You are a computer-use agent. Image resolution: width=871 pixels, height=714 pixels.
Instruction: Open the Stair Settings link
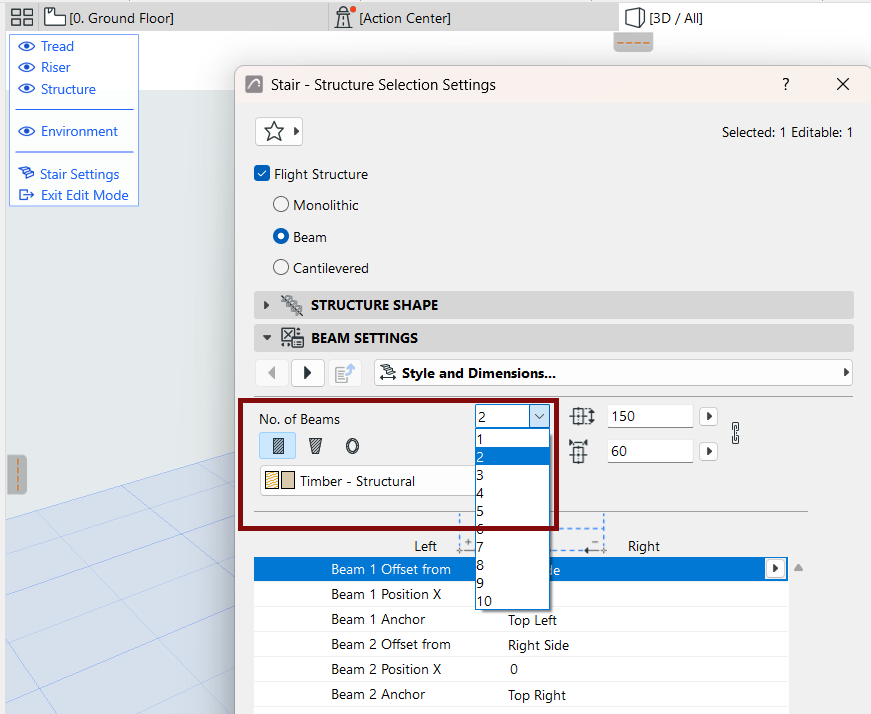[x=79, y=174]
